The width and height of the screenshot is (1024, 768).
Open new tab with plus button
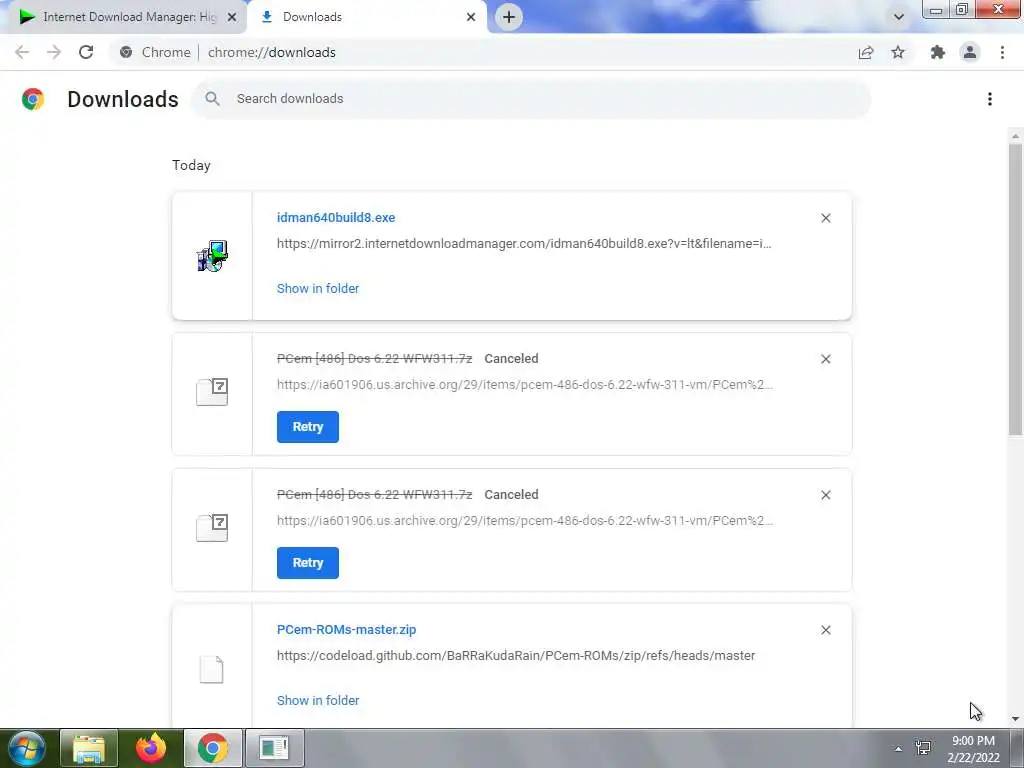509,17
